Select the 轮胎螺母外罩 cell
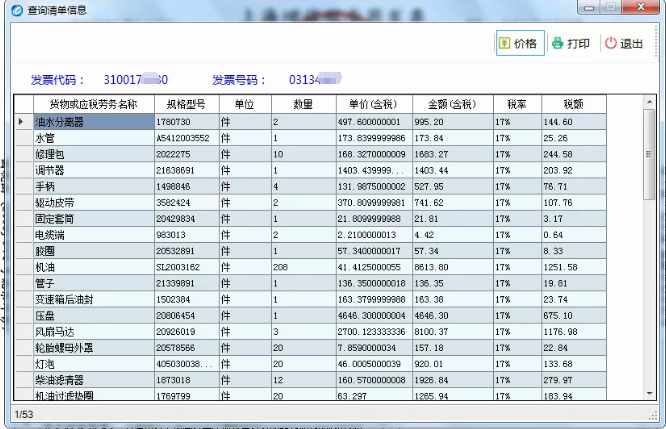 (93, 348)
